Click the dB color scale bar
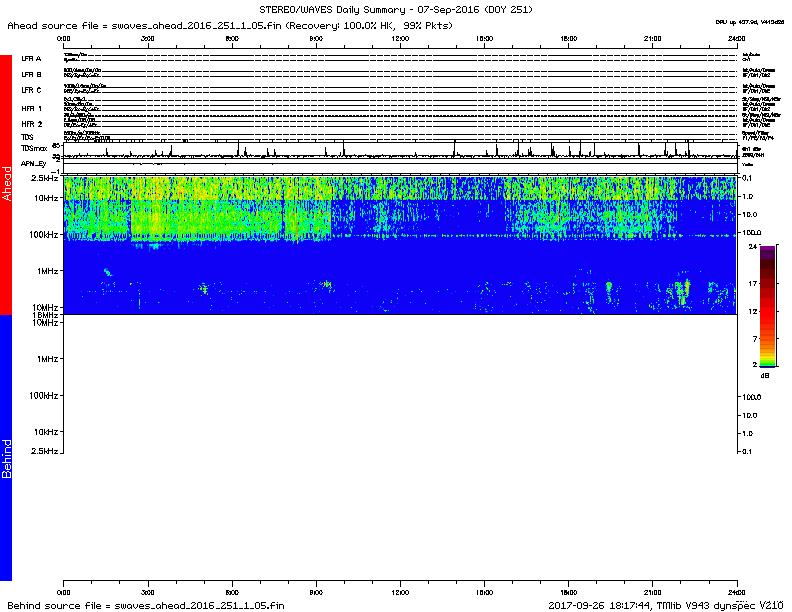Viewport: 792px width, 612px height. click(x=767, y=306)
